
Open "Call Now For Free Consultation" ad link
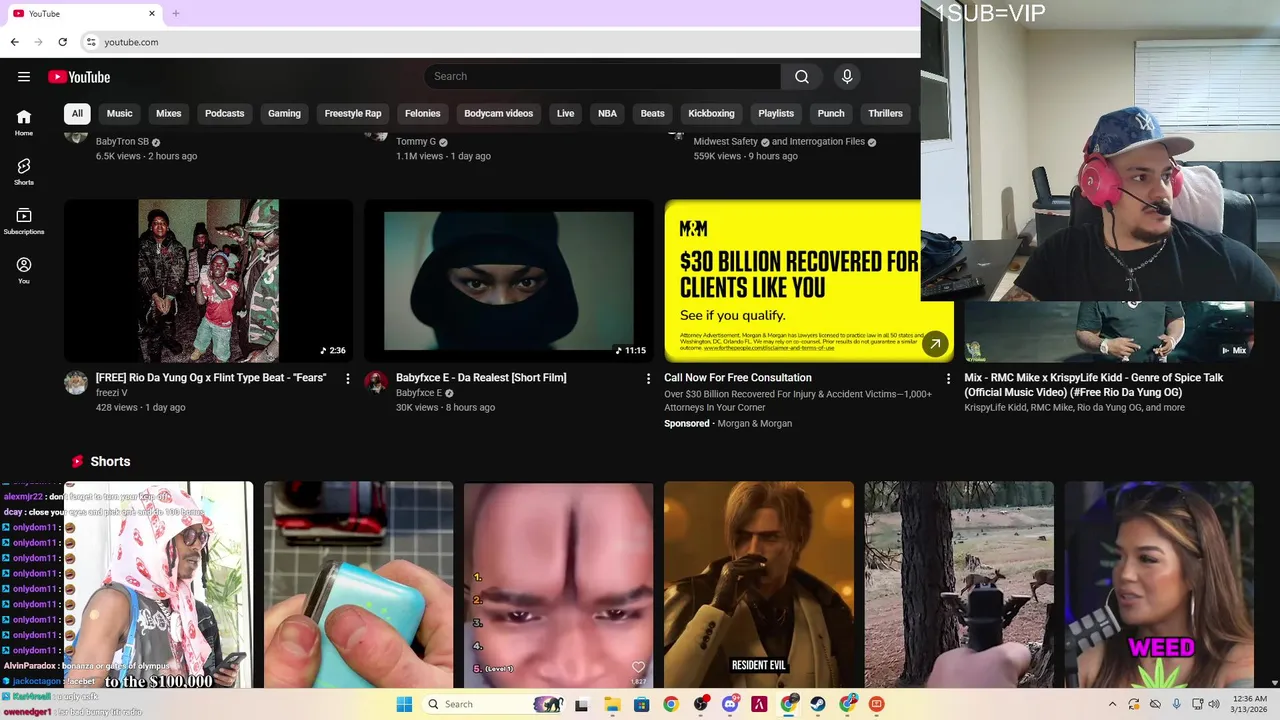[x=738, y=378]
